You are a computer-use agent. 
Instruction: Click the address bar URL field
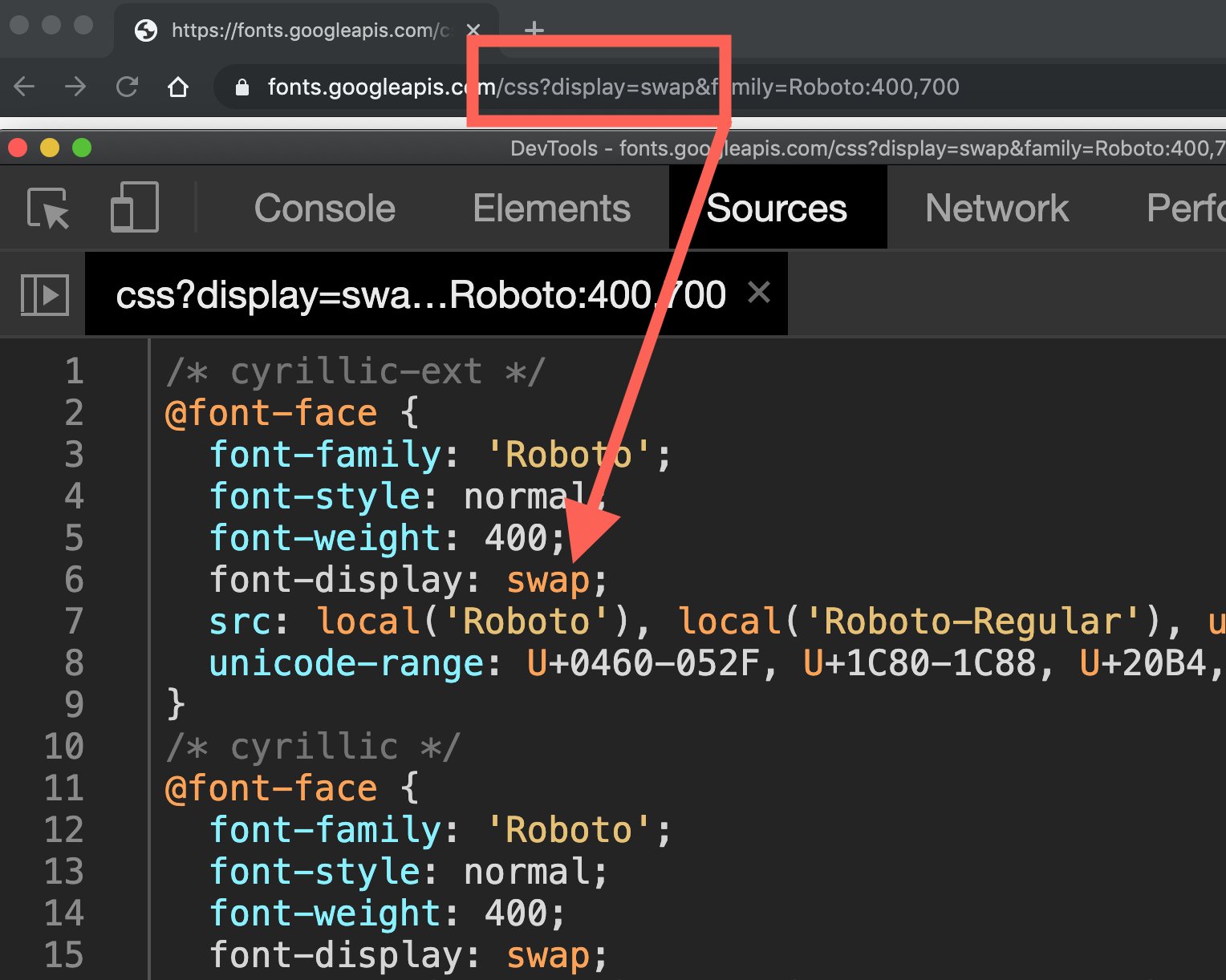pos(719,87)
